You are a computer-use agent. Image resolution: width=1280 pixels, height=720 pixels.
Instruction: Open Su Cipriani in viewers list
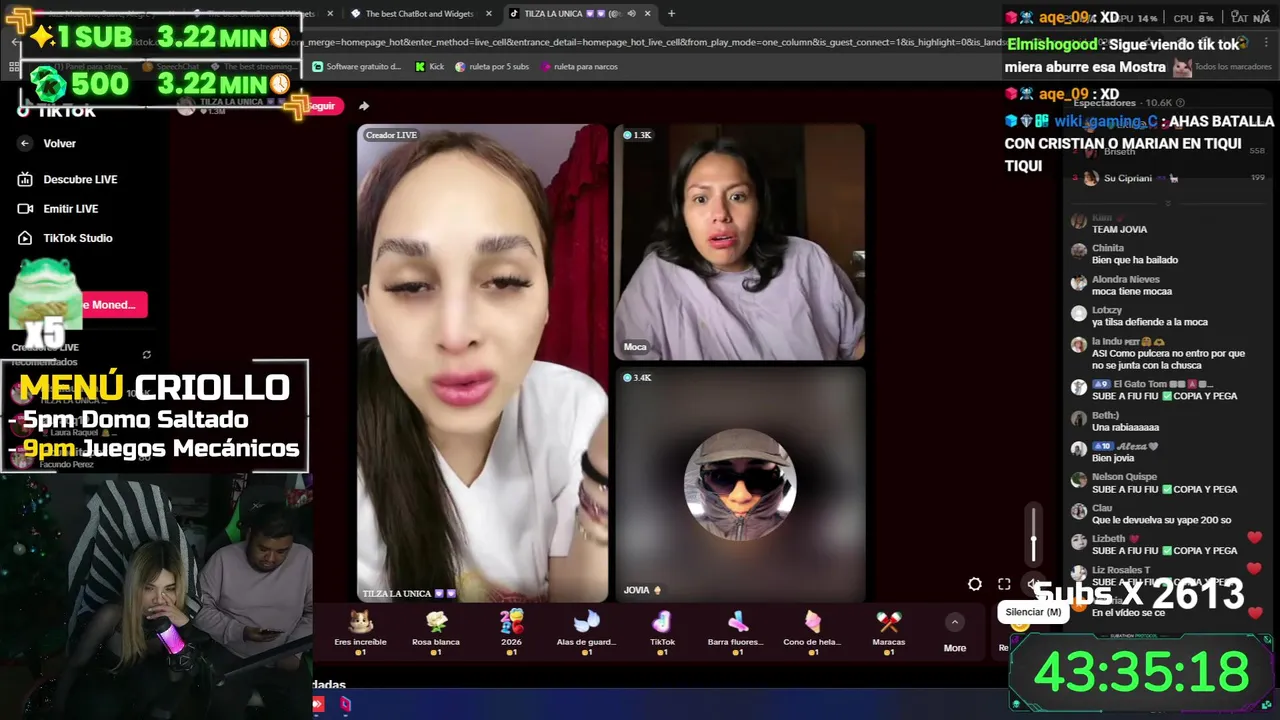[1127, 178]
